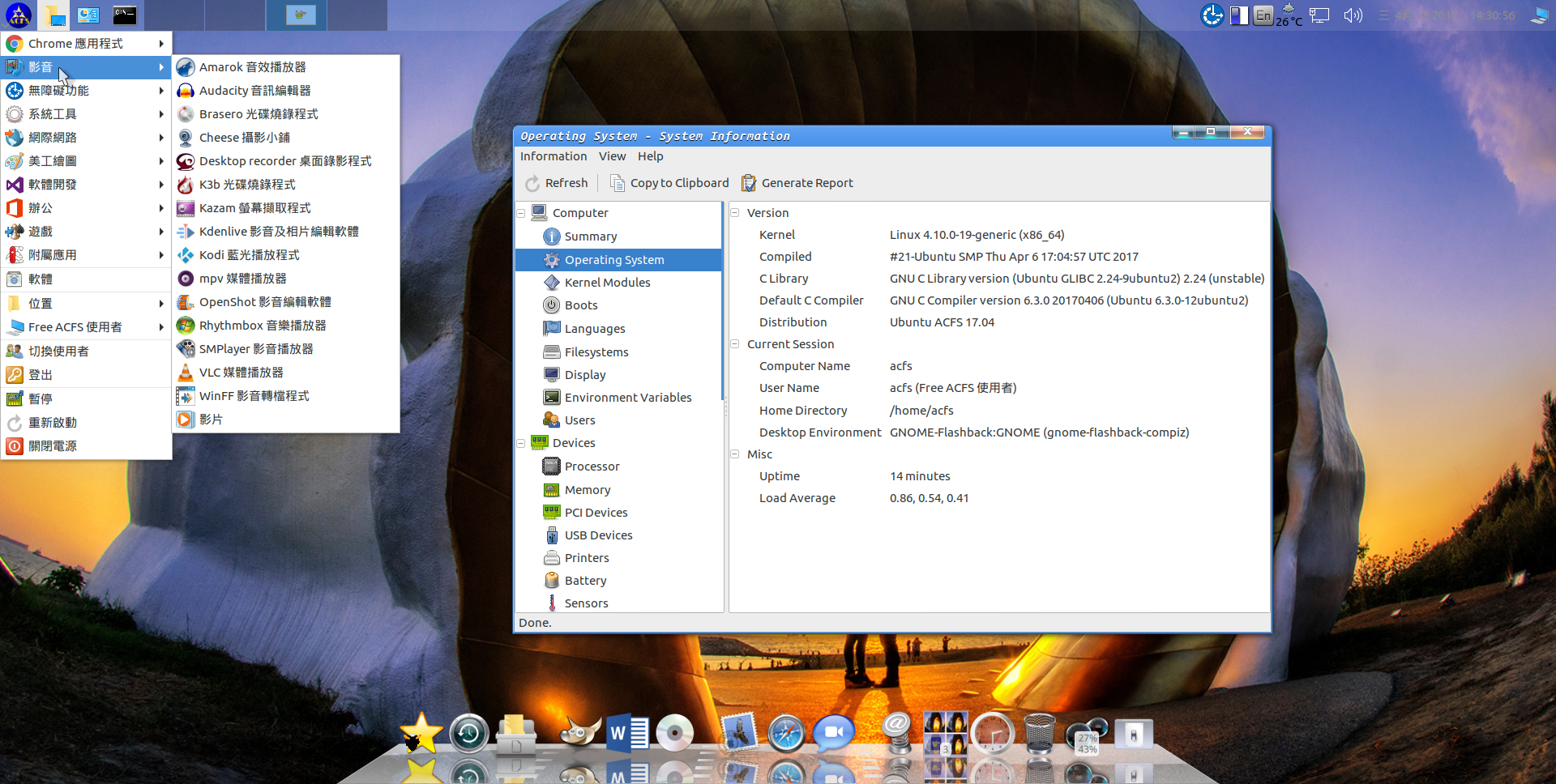Select the Uptime row
1556x784 pixels.
780,476
